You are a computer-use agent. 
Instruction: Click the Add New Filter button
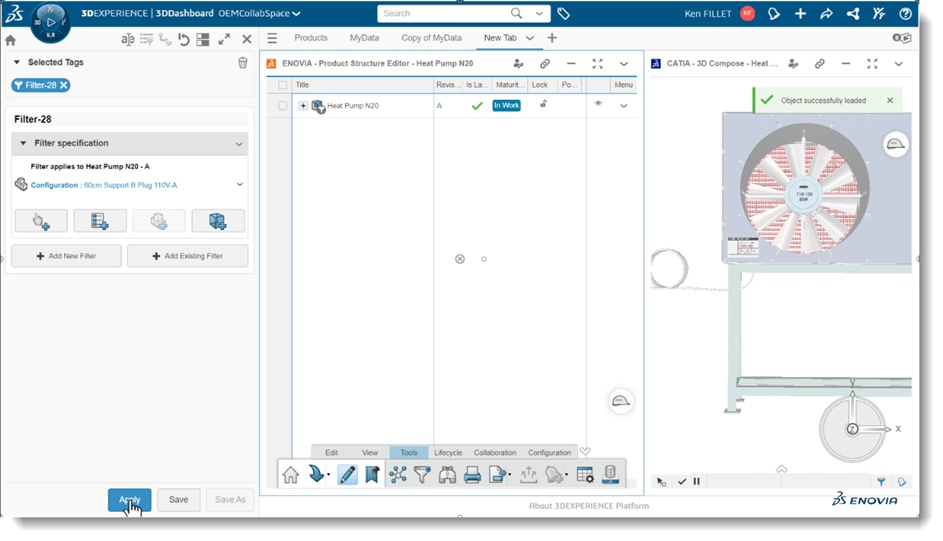point(66,256)
